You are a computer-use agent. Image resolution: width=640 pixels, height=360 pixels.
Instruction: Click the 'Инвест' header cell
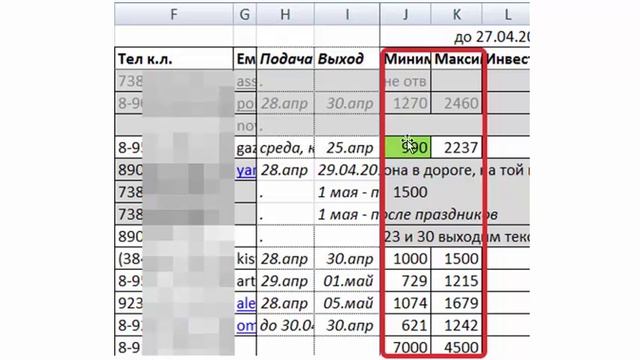(507, 59)
